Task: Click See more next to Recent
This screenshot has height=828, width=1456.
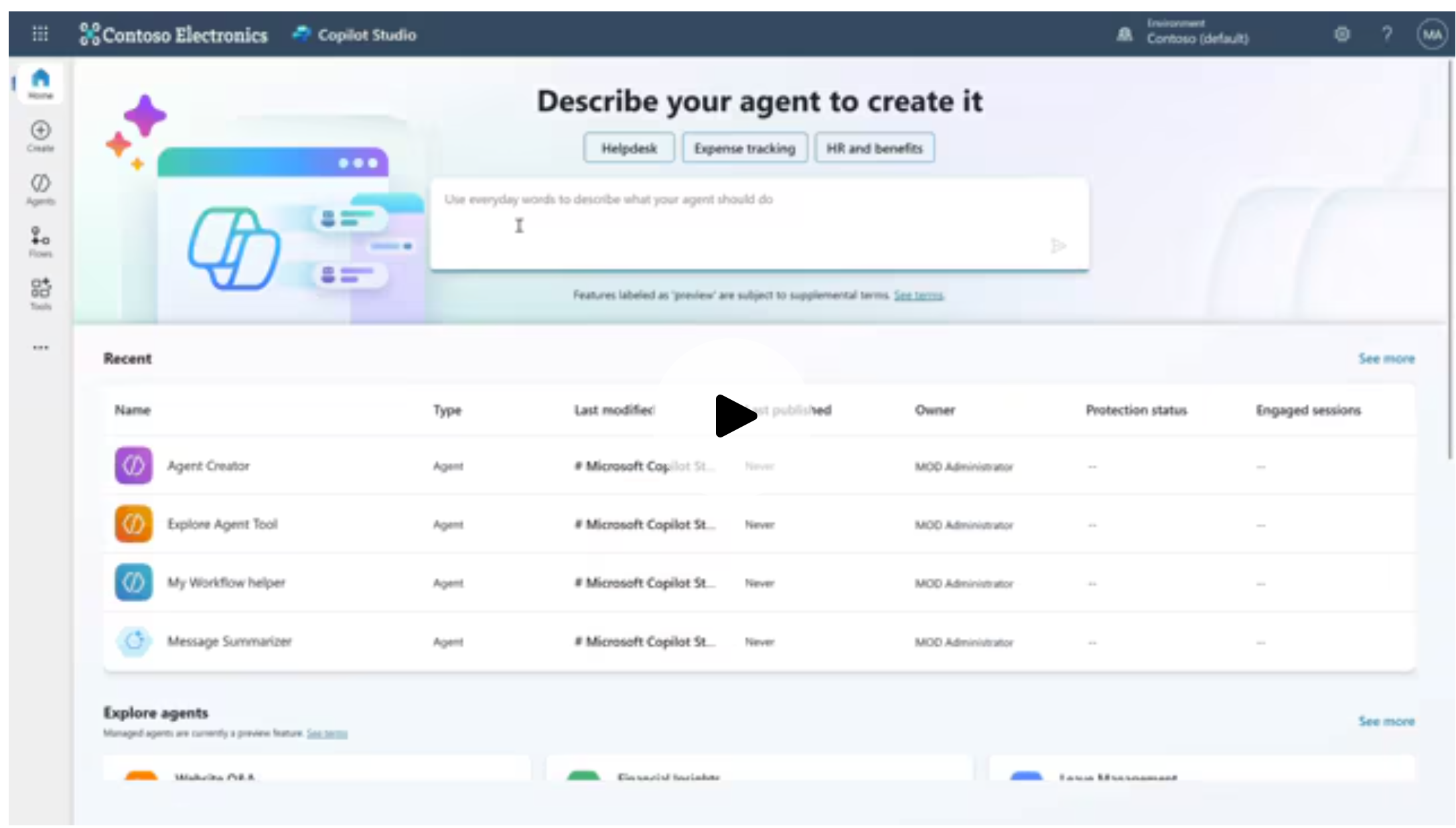Action: [1386, 358]
